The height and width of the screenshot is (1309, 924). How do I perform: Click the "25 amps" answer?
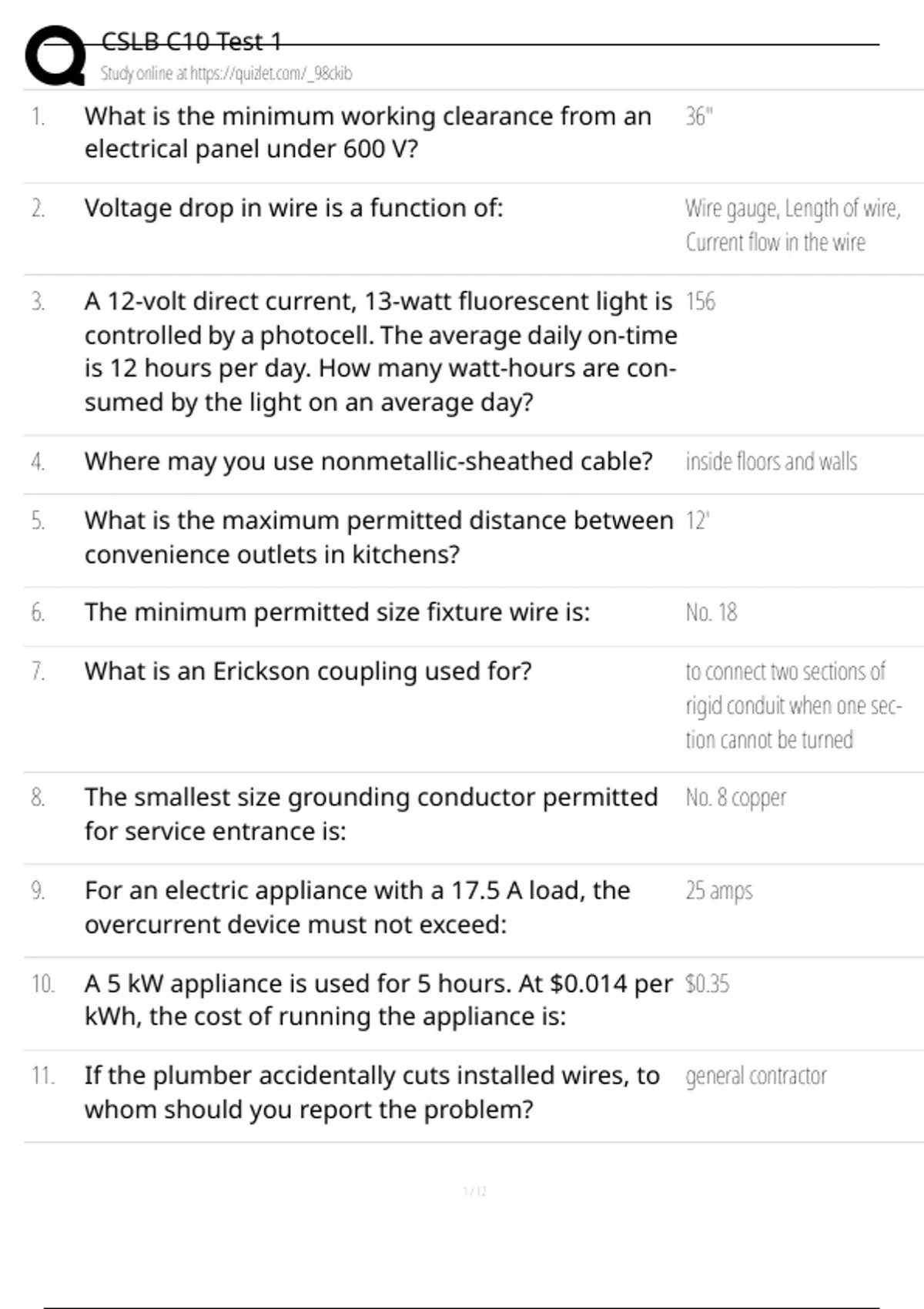(718, 890)
